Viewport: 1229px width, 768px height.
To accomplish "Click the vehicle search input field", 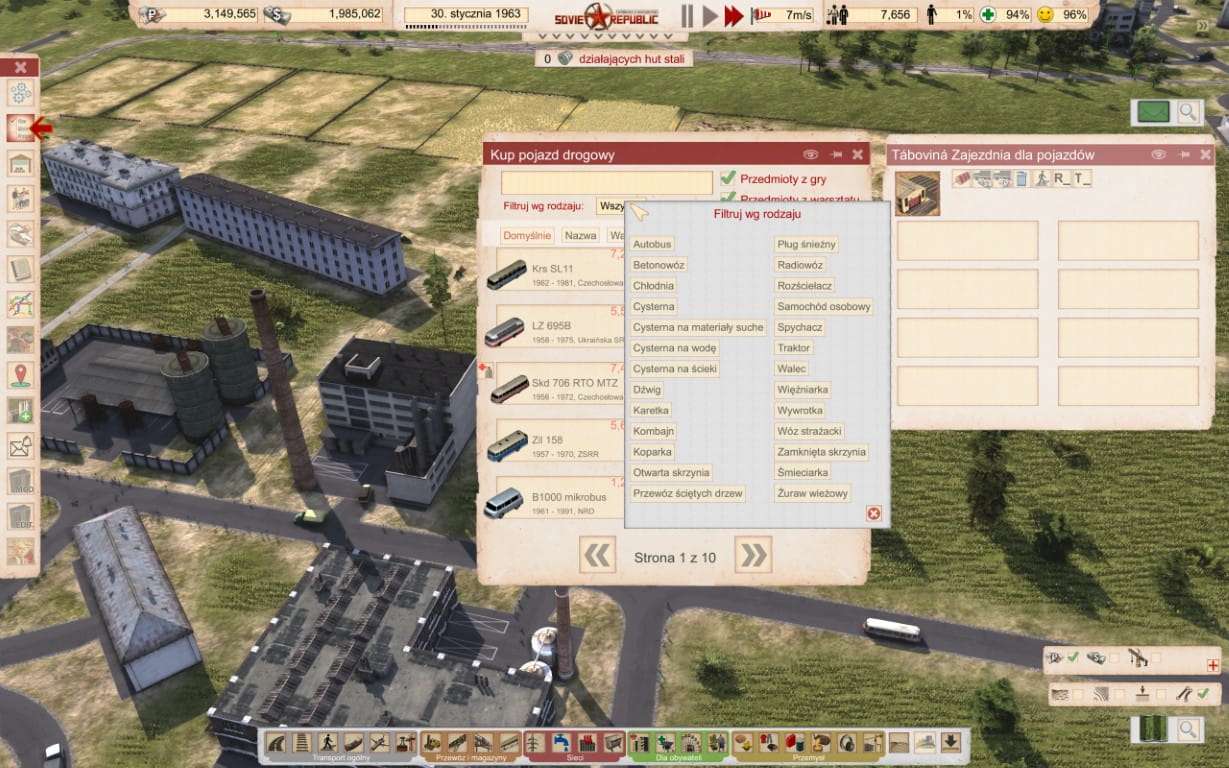I will click(x=606, y=182).
